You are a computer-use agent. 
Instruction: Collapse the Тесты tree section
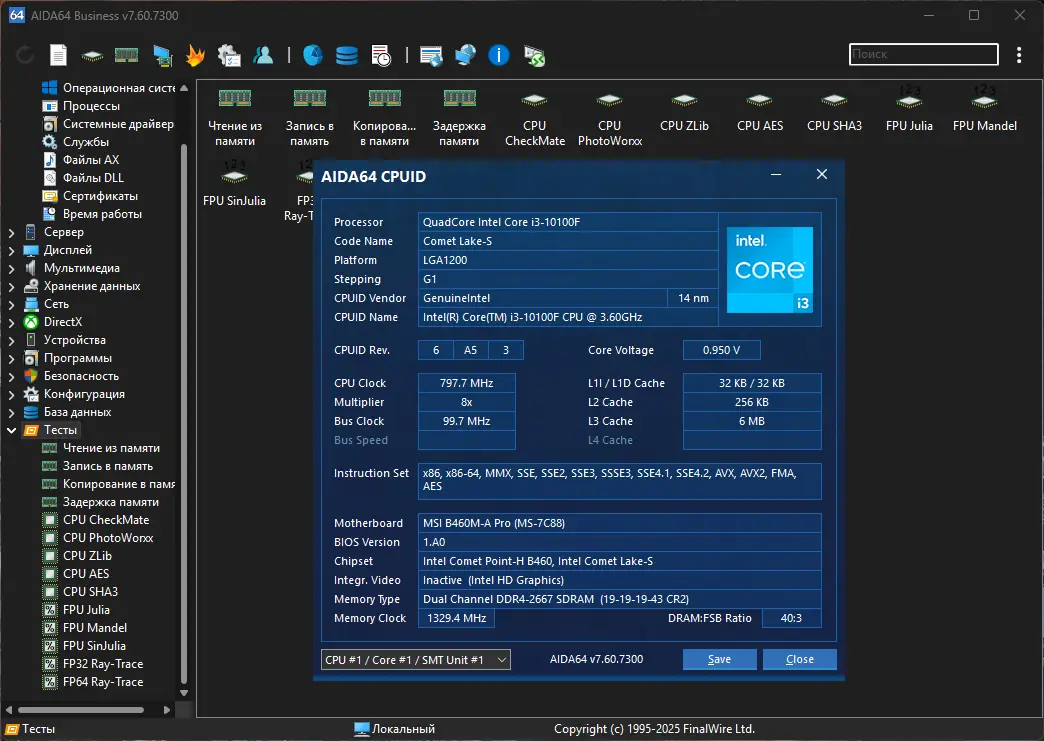coord(12,430)
